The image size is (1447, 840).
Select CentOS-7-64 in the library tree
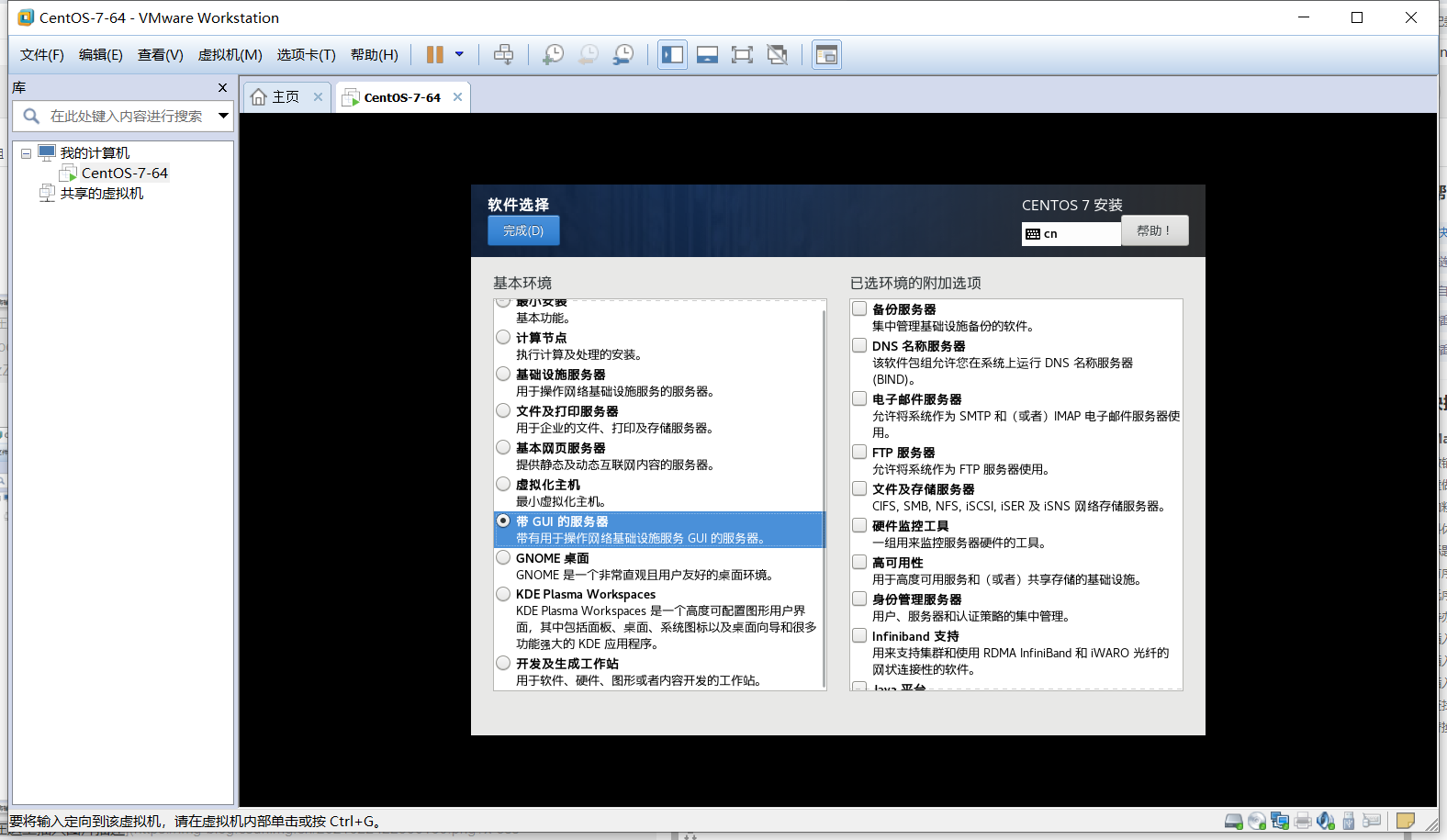point(124,173)
